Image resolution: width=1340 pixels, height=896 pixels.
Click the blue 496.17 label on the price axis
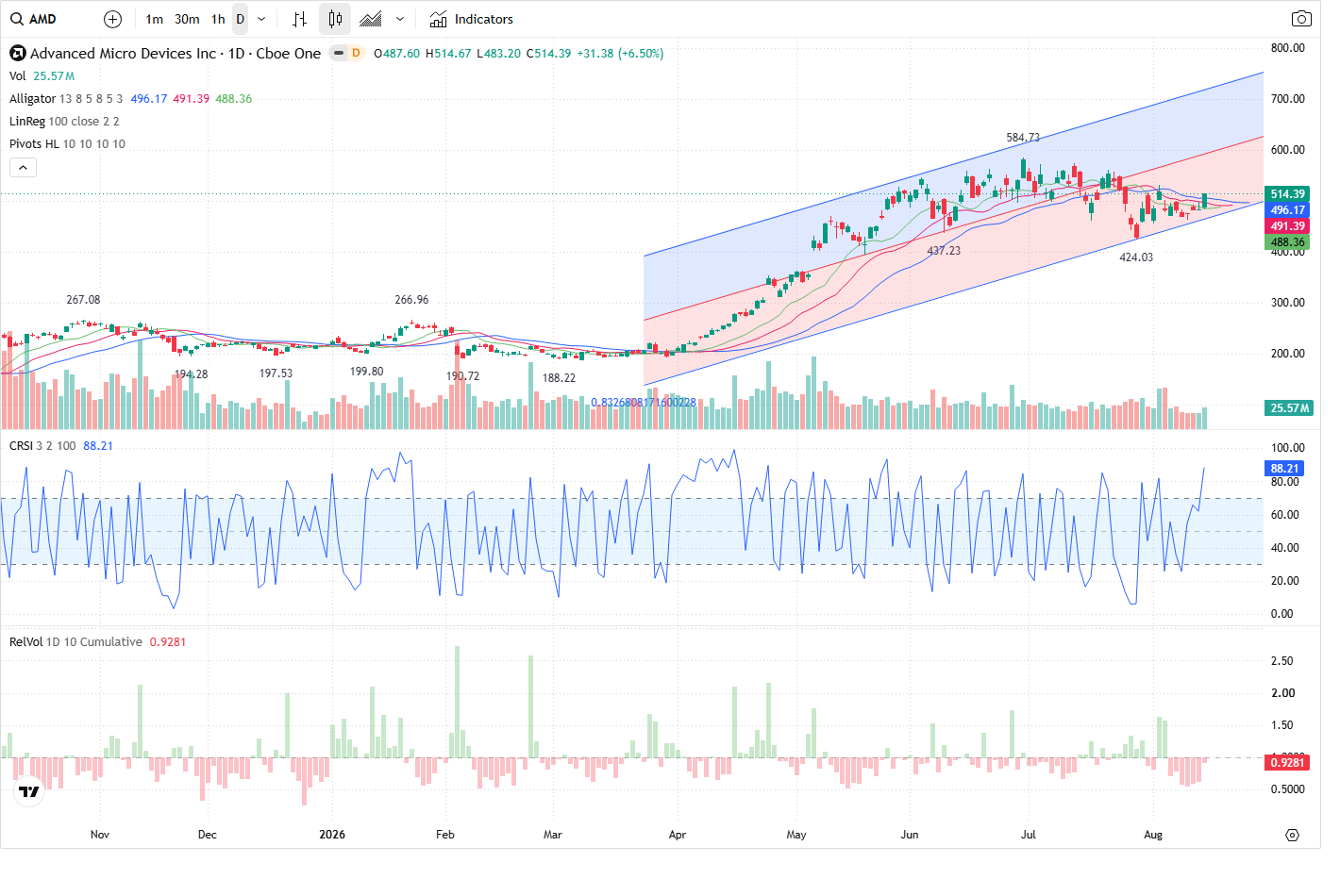1287,210
